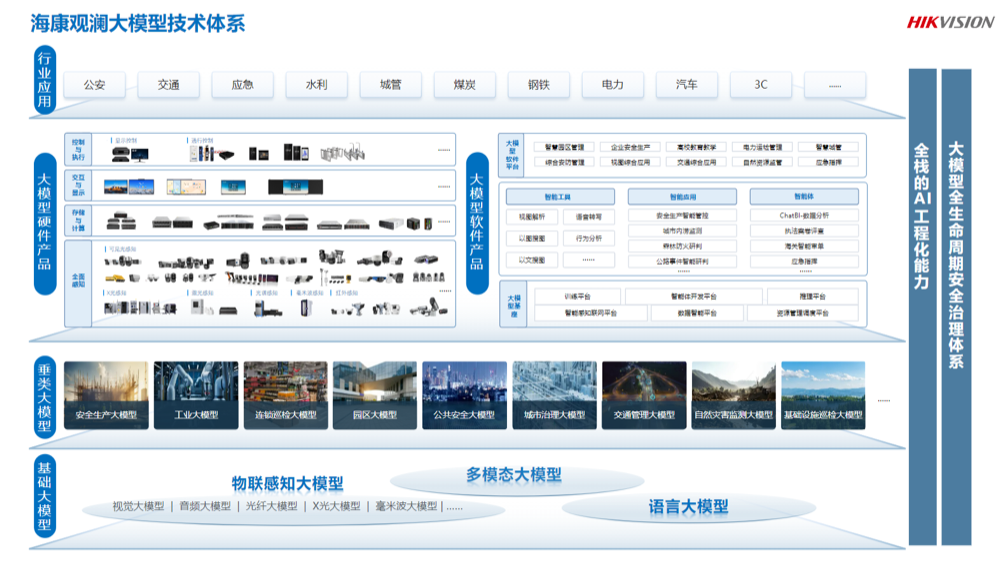Select the 交通 industry box

(x=168, y=85)
